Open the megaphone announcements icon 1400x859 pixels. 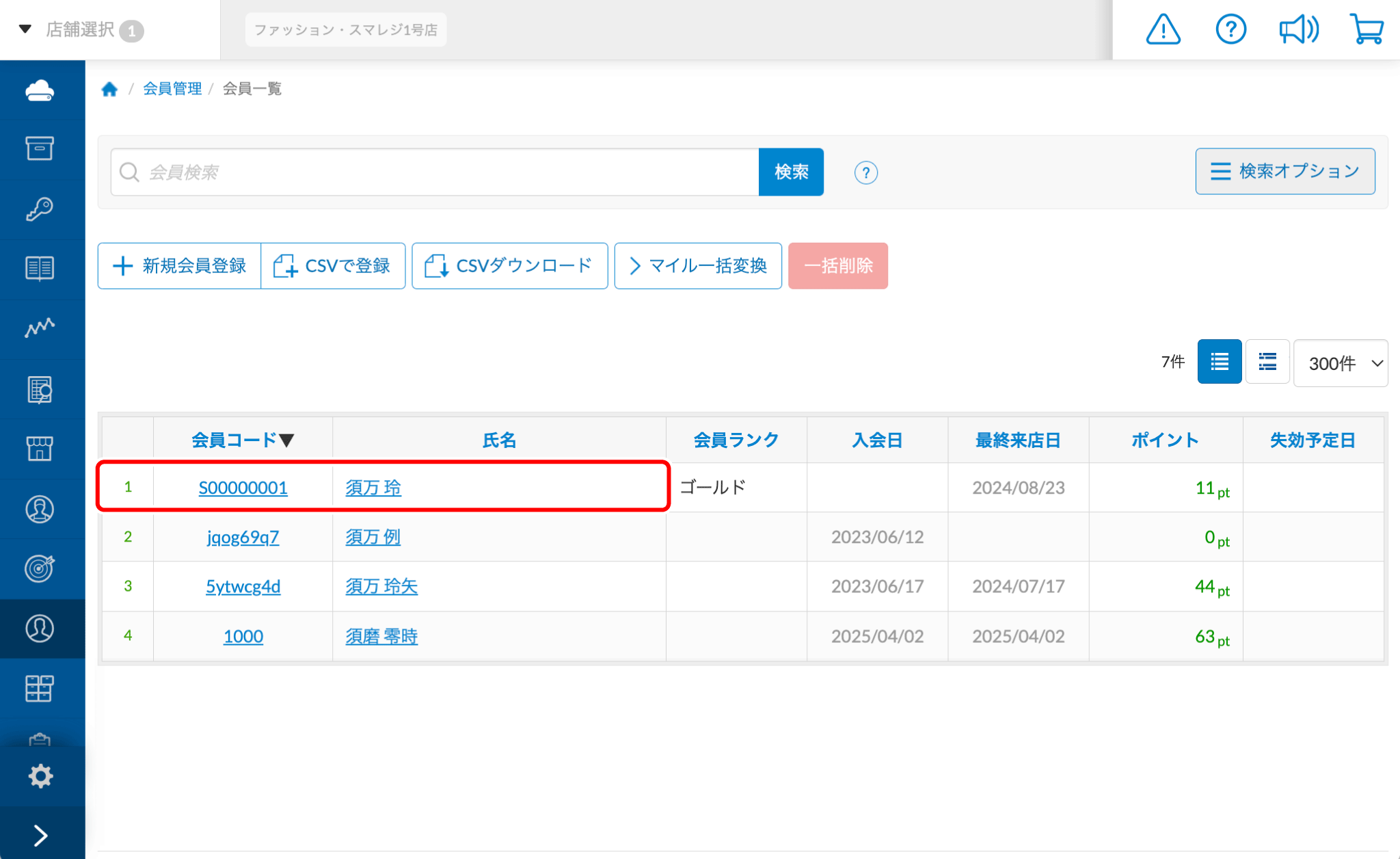point(1298,30)
